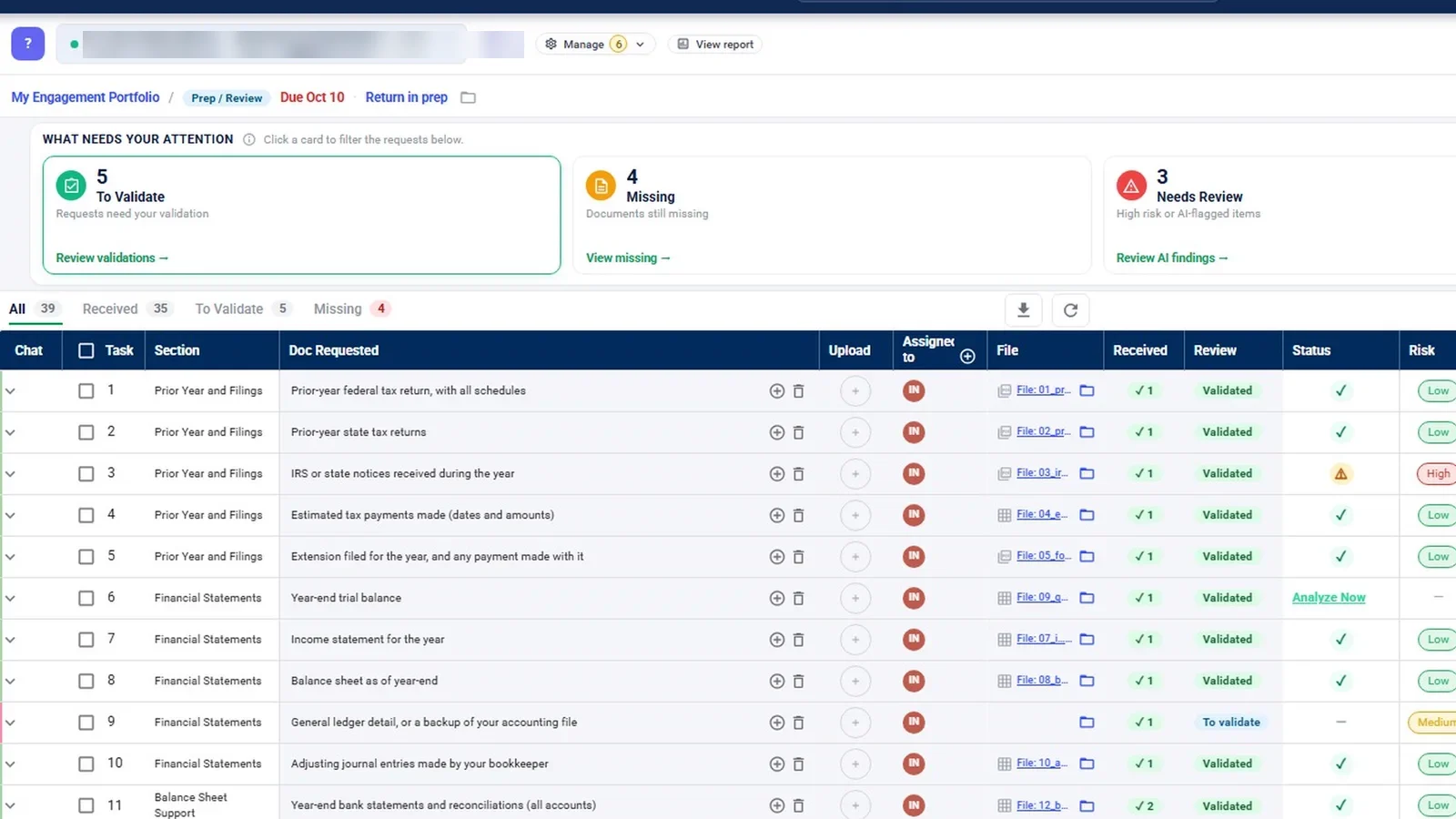Add item to IRS or state notices request
1456x819 pixels.
click(x=777, y=474)
